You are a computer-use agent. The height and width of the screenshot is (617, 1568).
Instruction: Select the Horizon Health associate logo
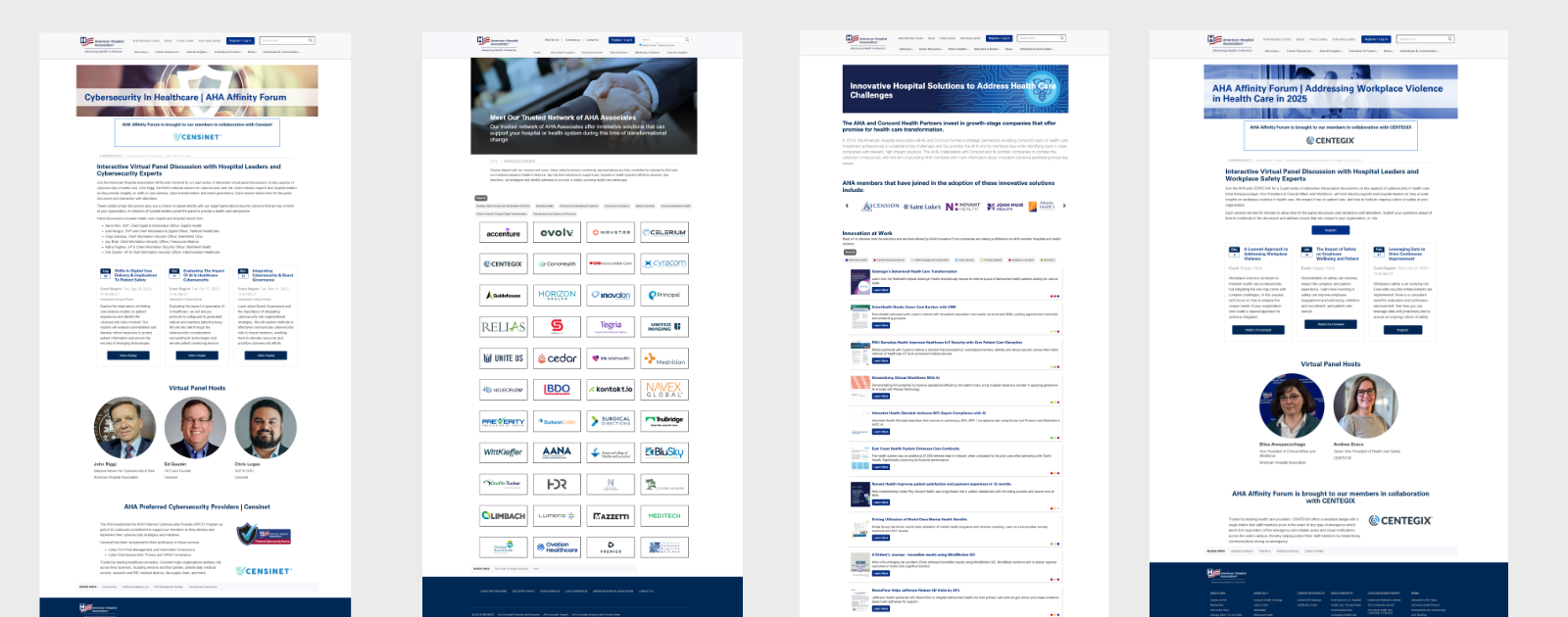[x=557, y=295]
